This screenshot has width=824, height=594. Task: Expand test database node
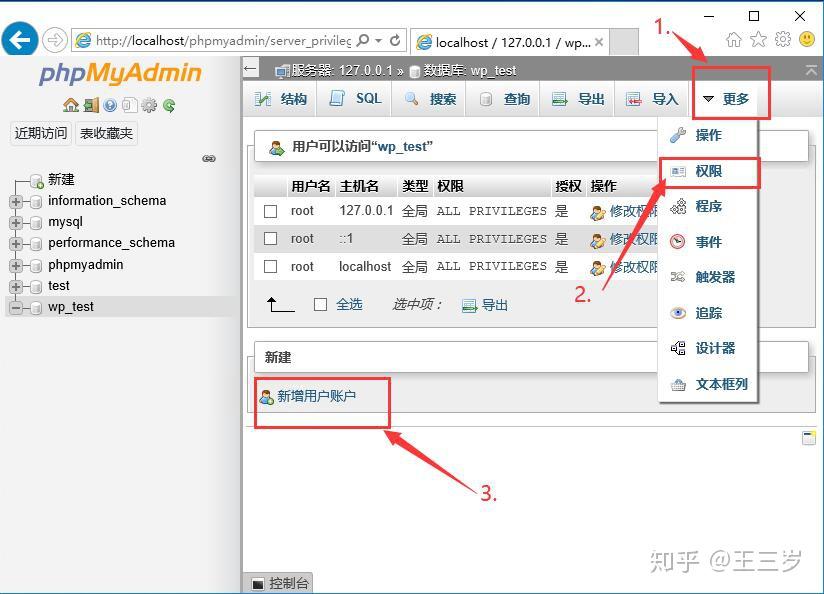[15, 286]
